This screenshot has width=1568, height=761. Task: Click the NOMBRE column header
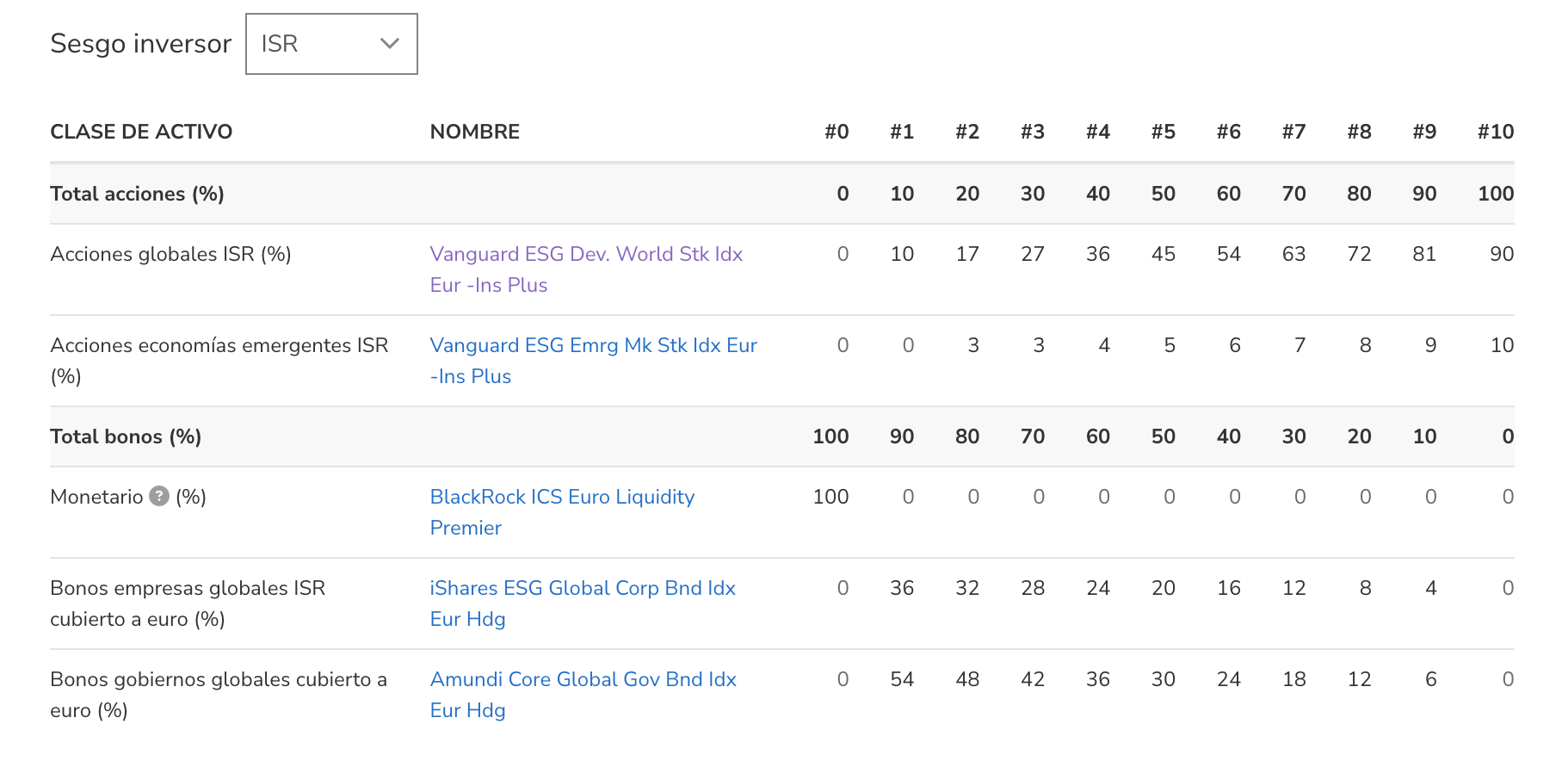pyautogui.click(x=475, y=132)
